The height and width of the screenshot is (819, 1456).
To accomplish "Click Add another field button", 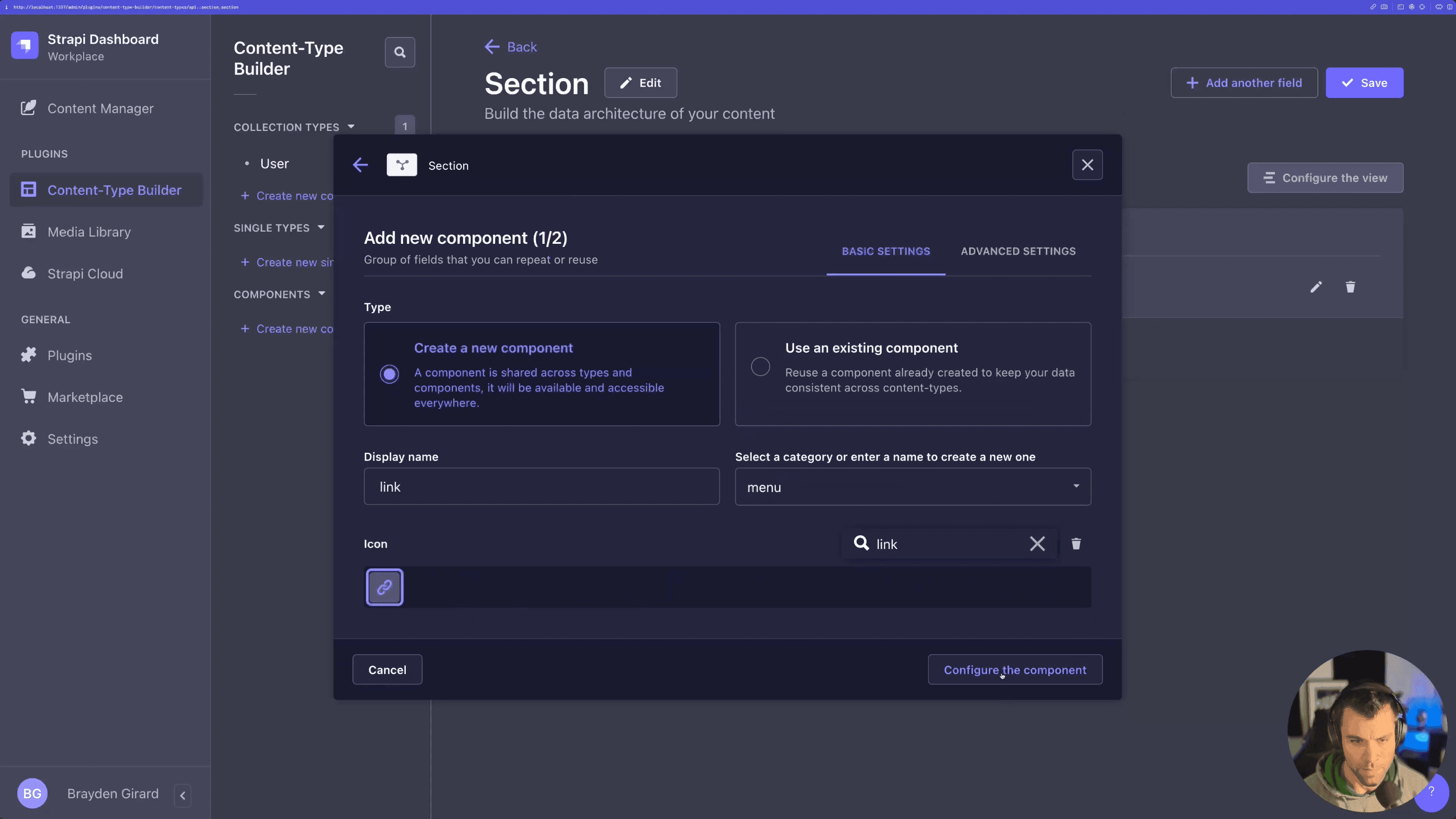I will point(1243,83).
